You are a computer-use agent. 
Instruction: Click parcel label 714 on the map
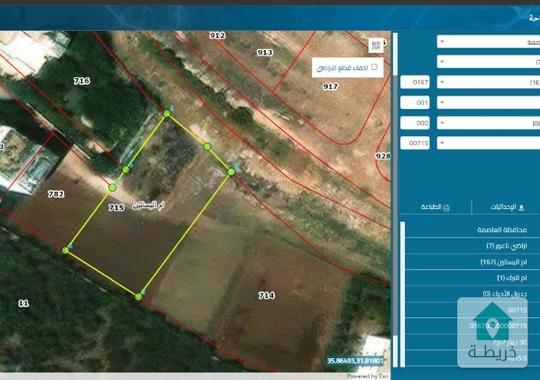pyautogui.click(x=267, y=295)
